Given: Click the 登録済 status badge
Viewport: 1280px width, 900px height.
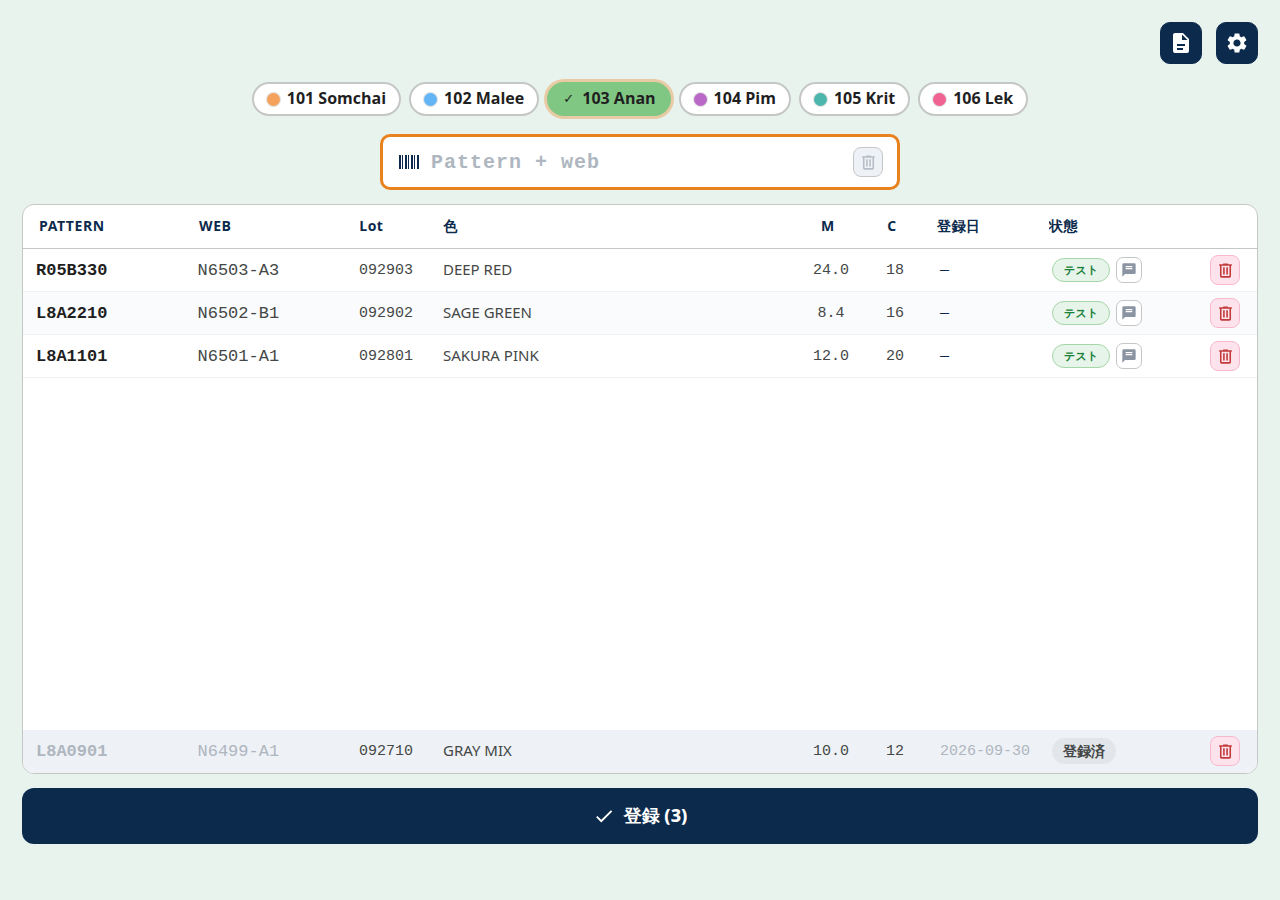Looking at the screenshot, I should pos(1083,751).
